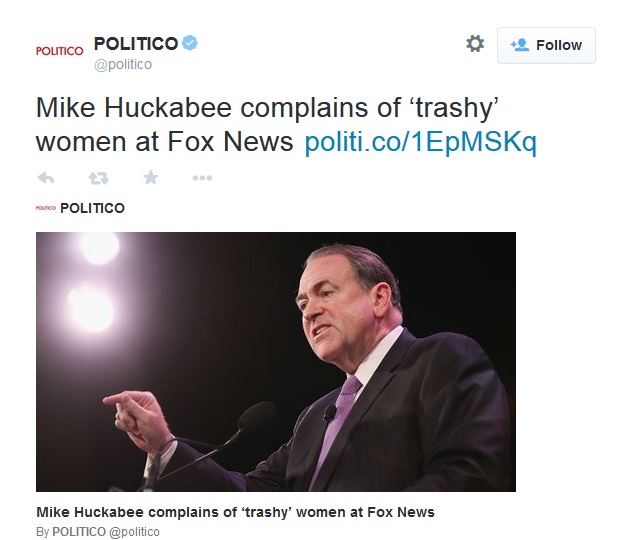Click the POLITICO profile avatar logo

(59, 51)
